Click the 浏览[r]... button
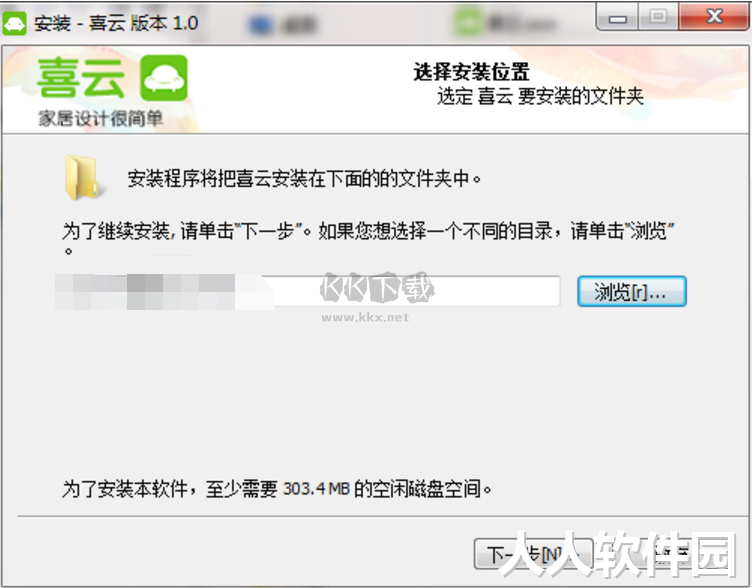752x588 pixels. tap(632, 291)
